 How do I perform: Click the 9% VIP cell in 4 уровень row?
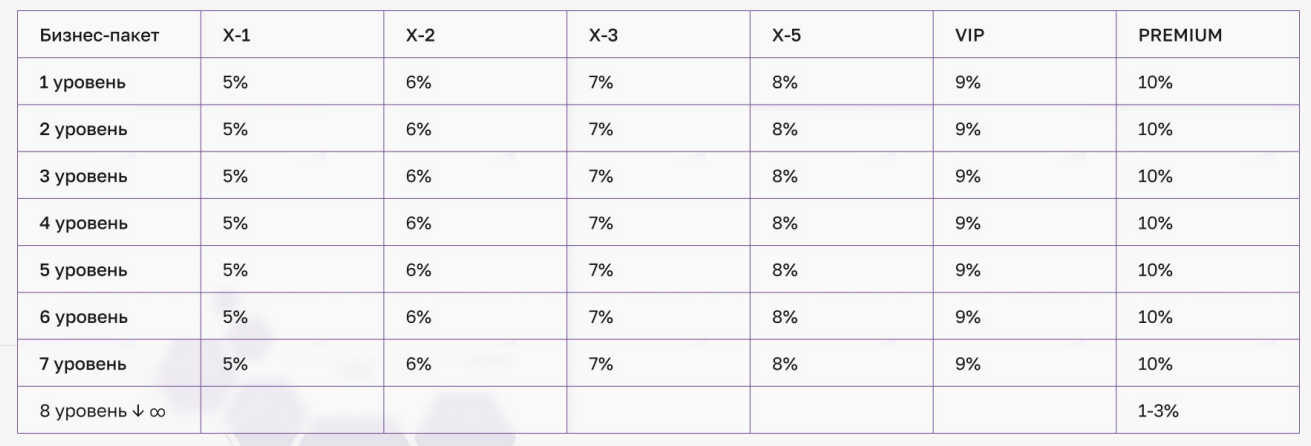(x=969, y=224)
